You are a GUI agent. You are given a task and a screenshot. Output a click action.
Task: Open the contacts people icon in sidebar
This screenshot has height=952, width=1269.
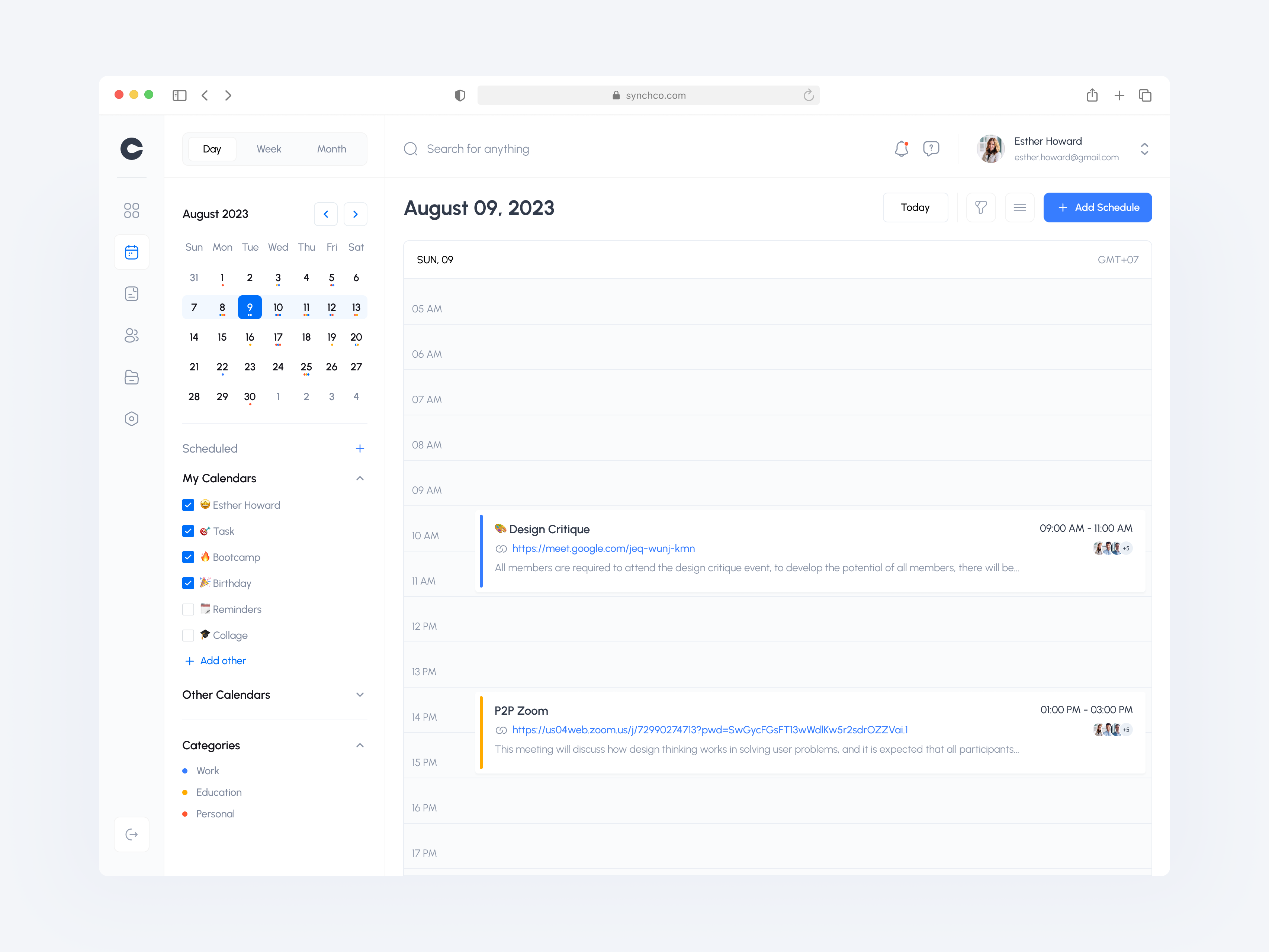coord(131,335)
